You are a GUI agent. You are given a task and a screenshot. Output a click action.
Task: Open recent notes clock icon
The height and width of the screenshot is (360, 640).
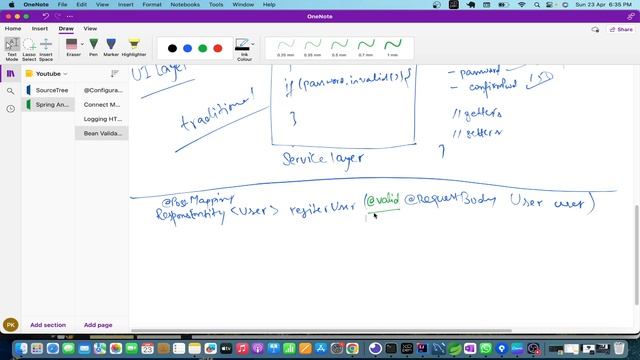coord(11,109)
